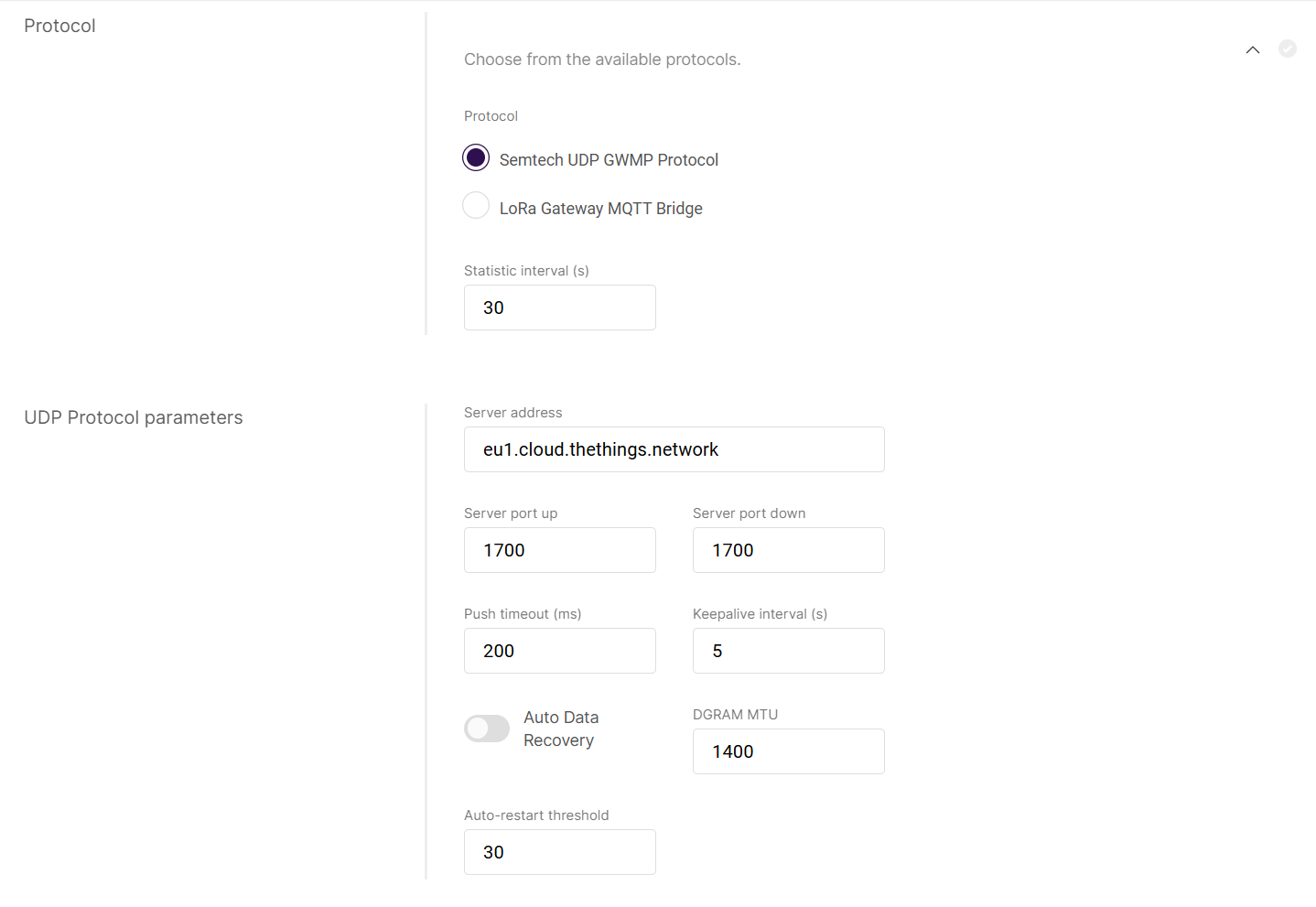The width and height of the screenshot is (1316, 907).
Task: Click the Protocol section heading on the left
Action: tap(59, 26)
